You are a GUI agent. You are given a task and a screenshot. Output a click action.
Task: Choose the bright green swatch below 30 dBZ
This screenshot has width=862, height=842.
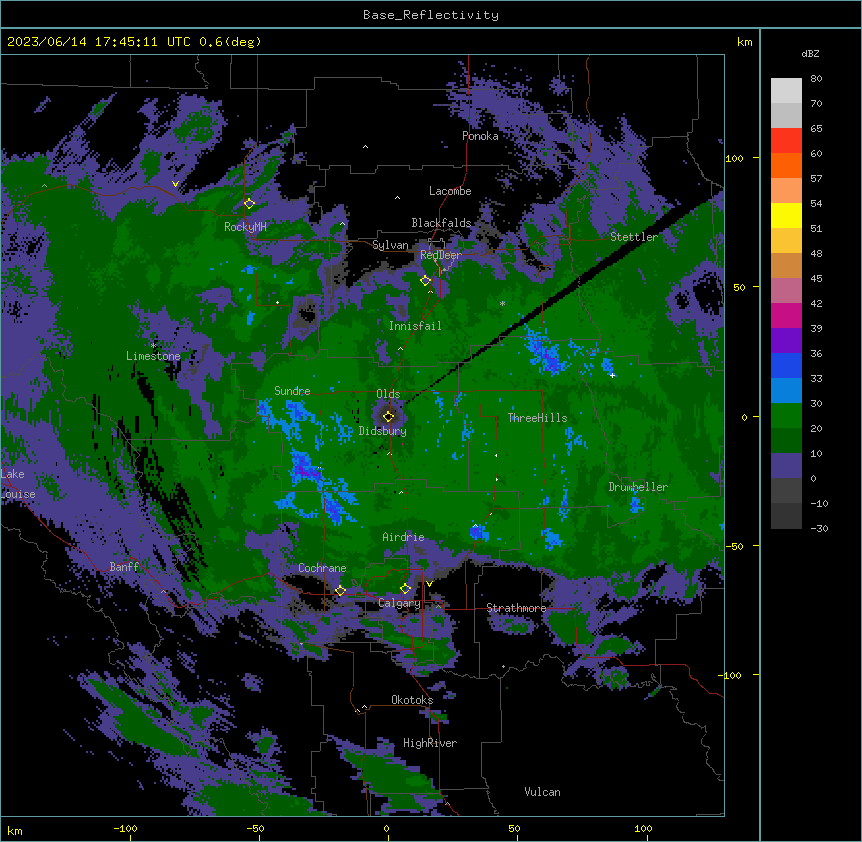pyautogui.click(x=786, y=416)
